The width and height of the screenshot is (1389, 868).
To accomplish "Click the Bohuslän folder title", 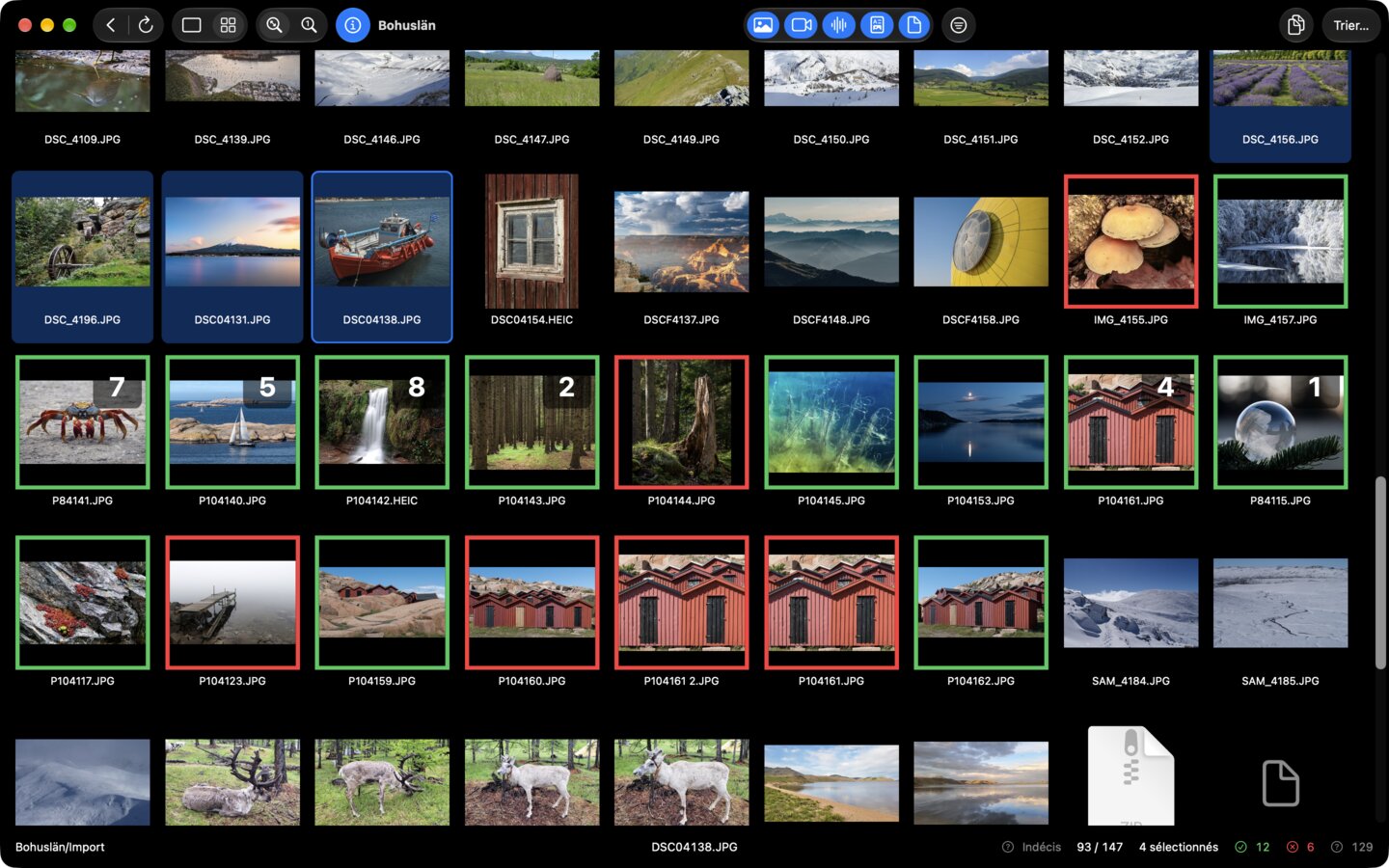I will (x=407, y=25).
